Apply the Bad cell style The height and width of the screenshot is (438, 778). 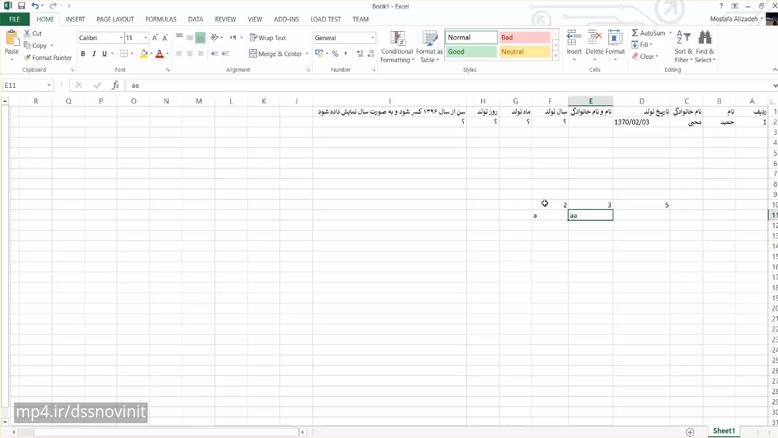(524, 38)
